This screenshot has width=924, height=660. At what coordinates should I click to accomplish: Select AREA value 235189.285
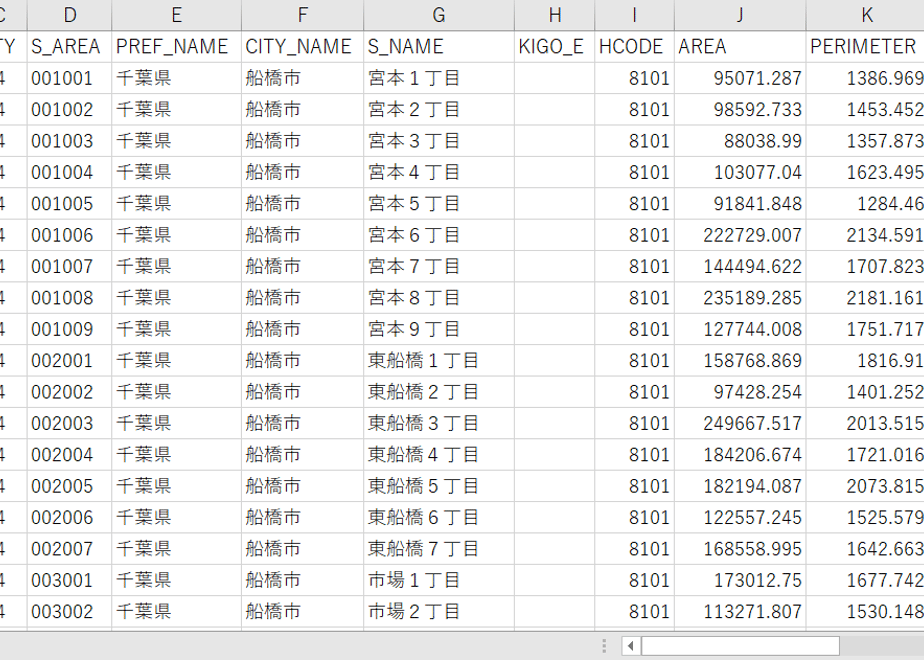click(740, 298)
